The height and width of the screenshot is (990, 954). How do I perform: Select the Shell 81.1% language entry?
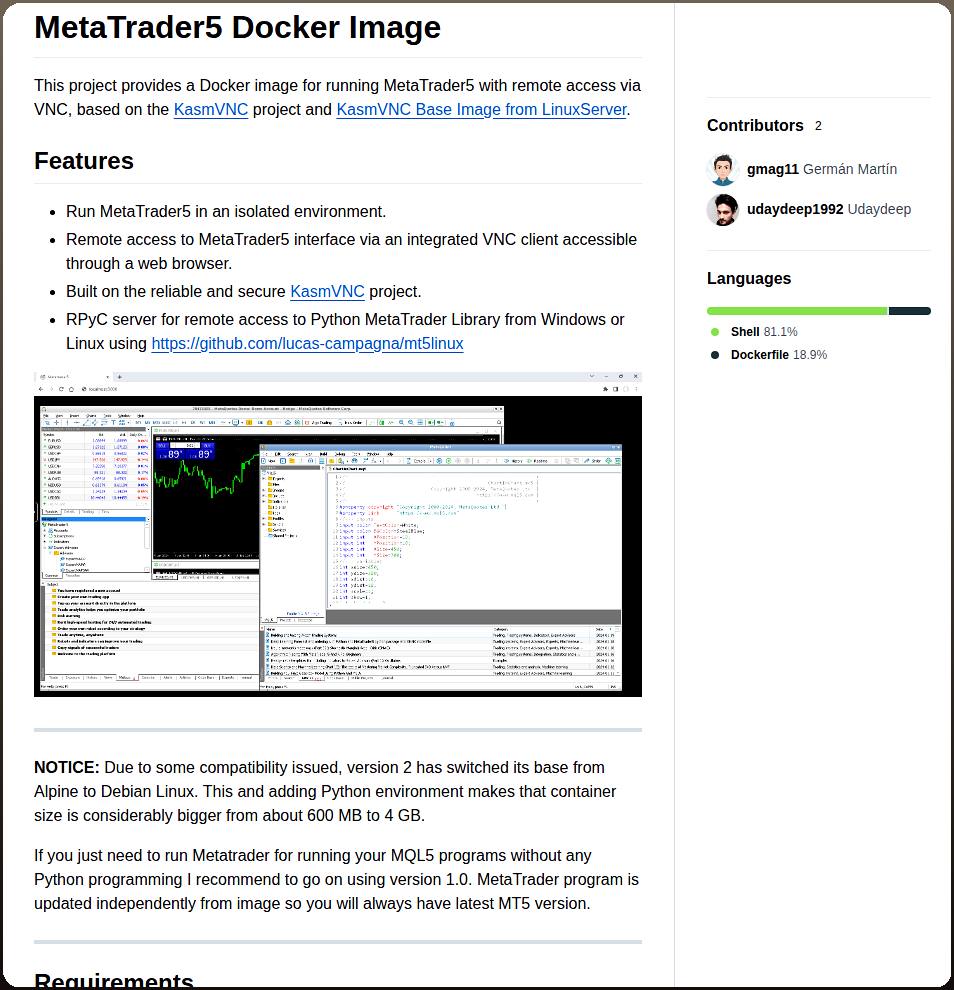coord(764,332)
